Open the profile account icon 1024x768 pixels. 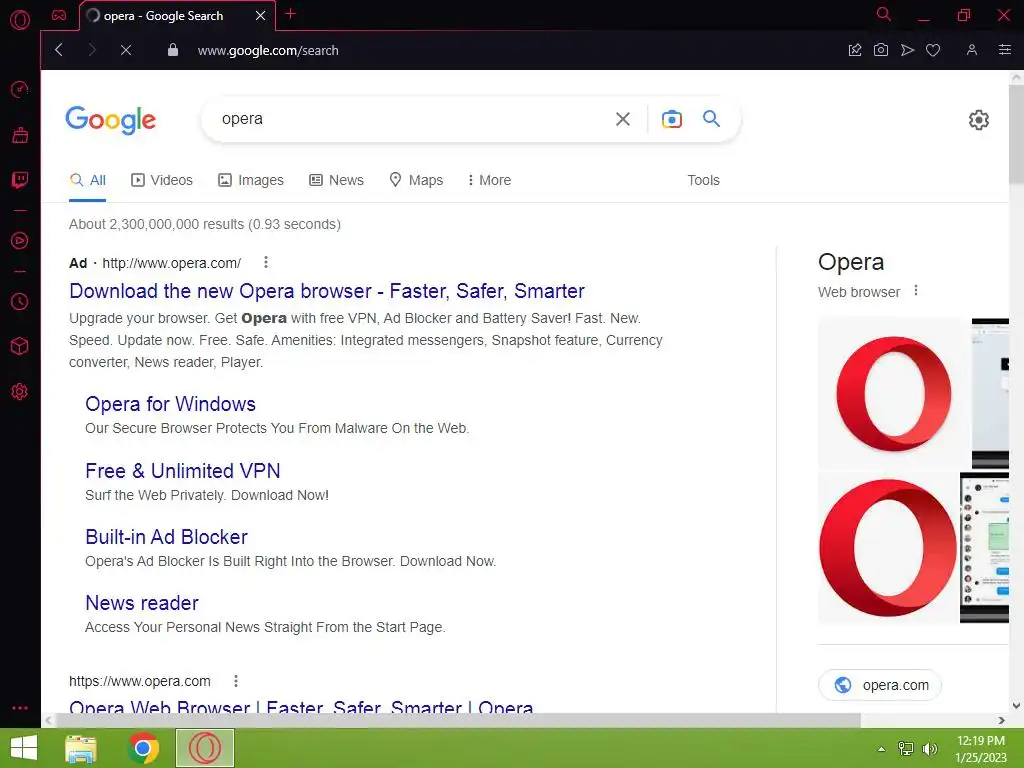[x=972, y=50]
